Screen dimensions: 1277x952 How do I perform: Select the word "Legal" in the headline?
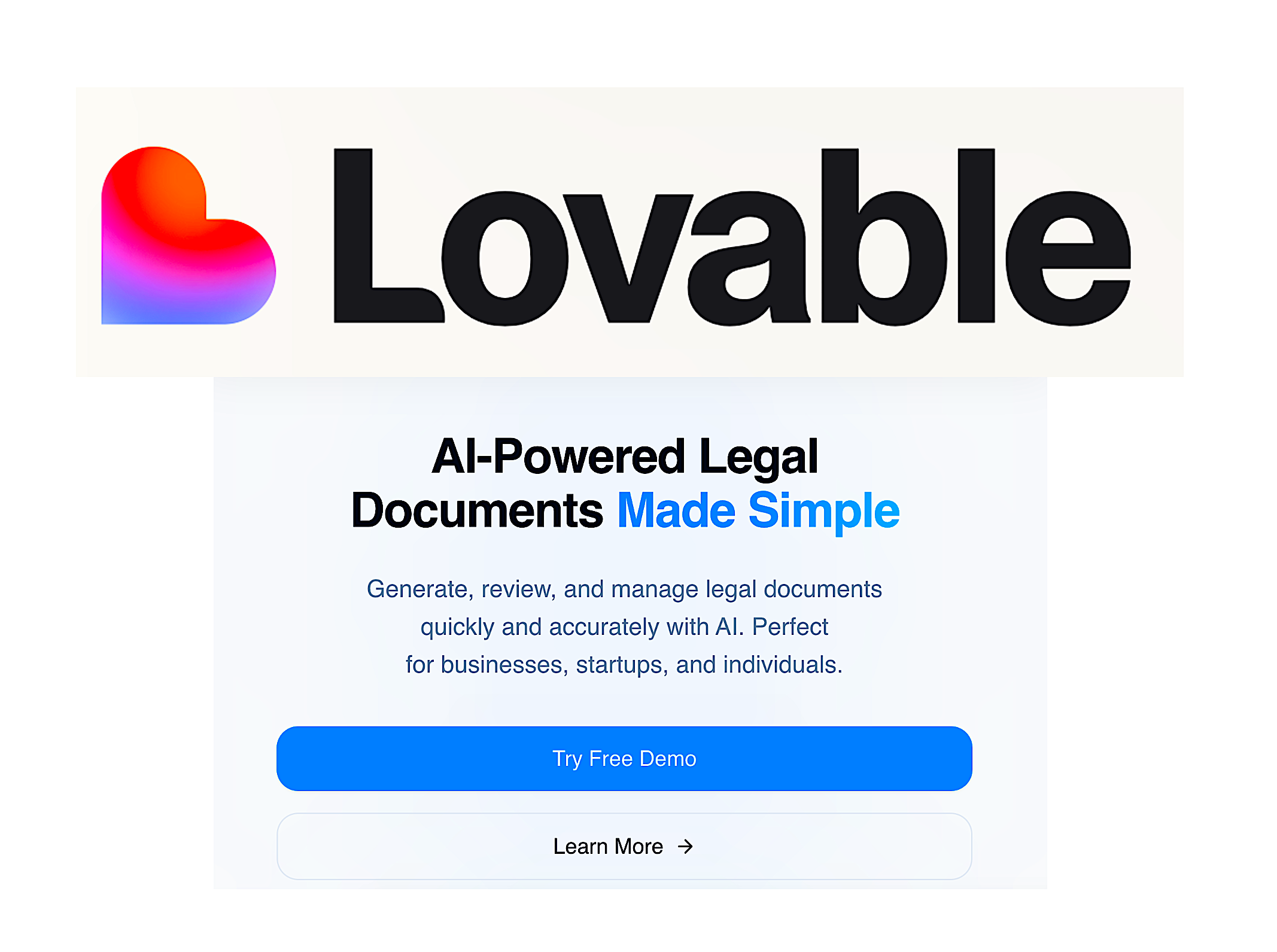tap(758, 458)
